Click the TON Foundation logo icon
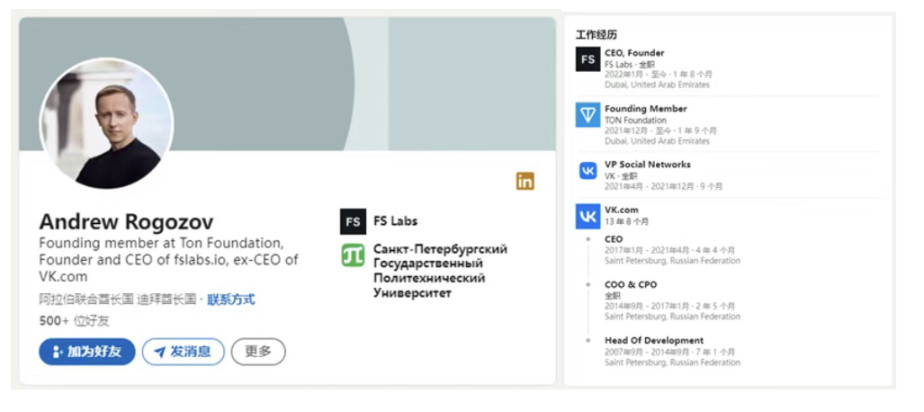The height and width of the screenshot is (412, 924). coord(587,115)
